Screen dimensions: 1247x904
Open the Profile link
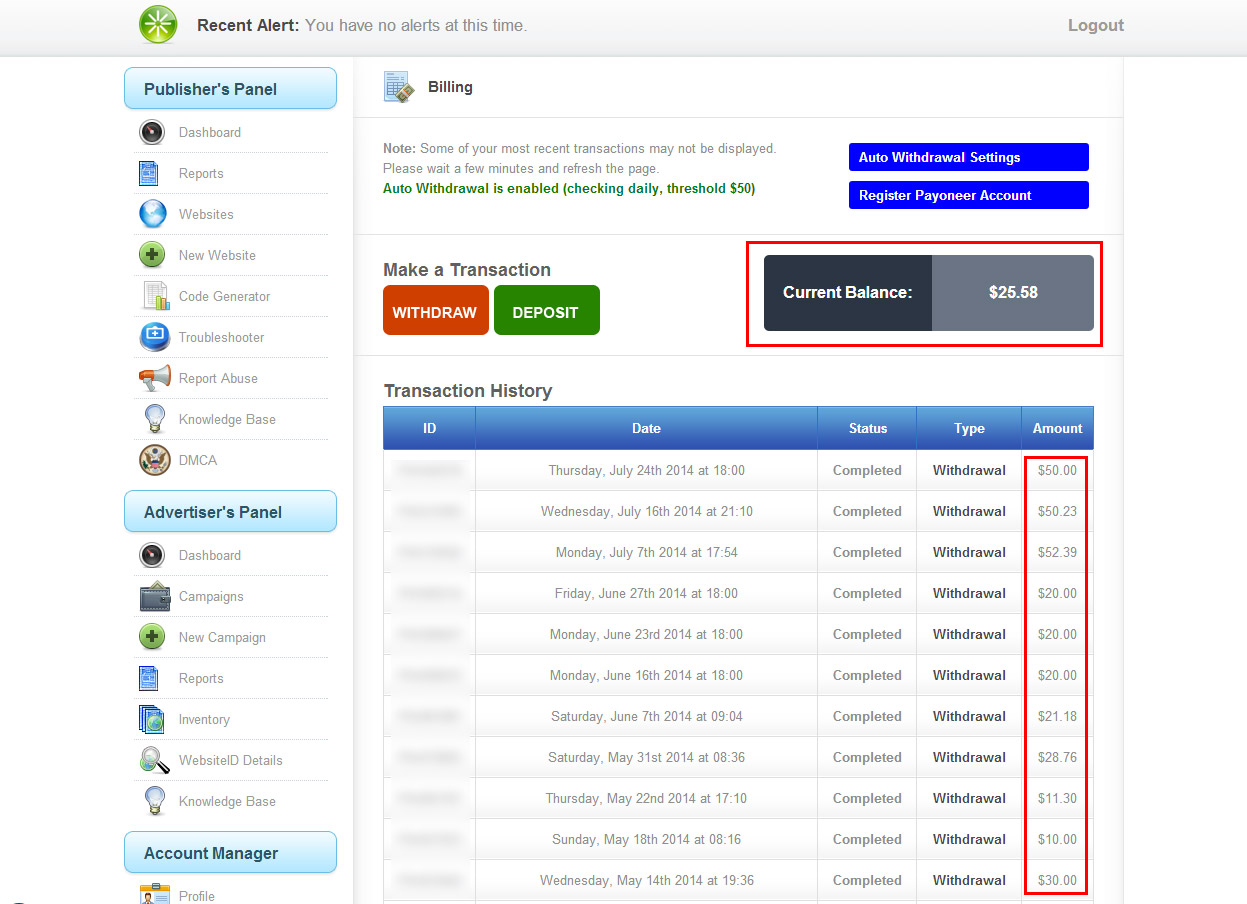(x=197, y=896)
